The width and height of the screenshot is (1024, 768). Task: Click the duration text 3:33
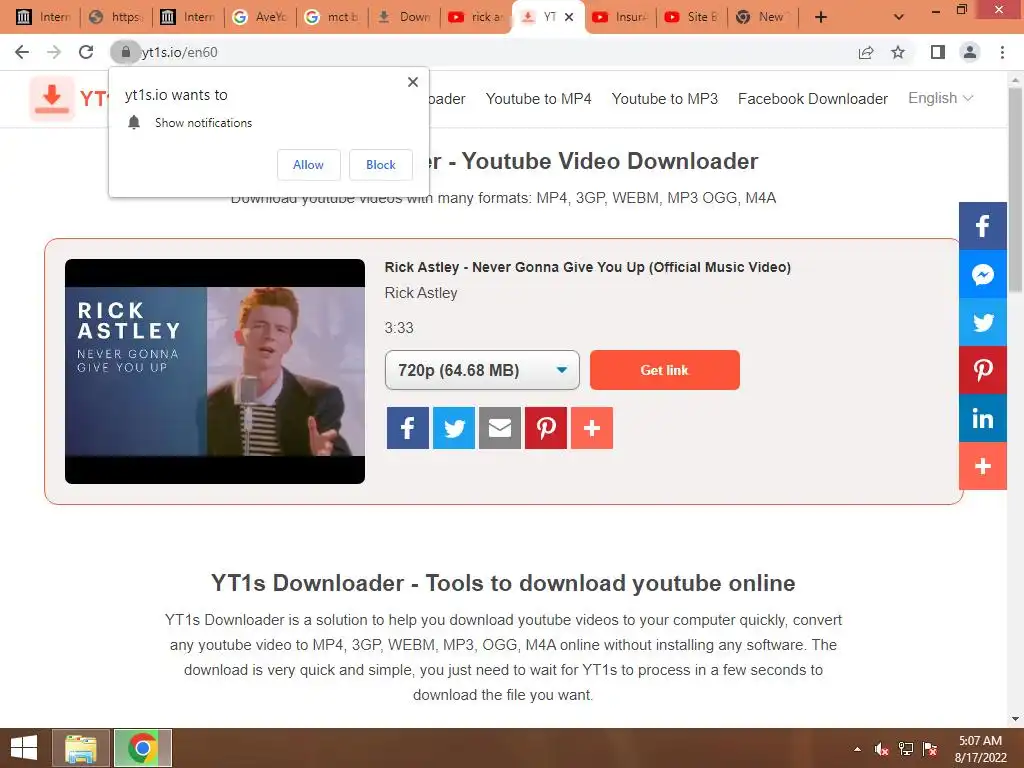(x=399, y=328)
